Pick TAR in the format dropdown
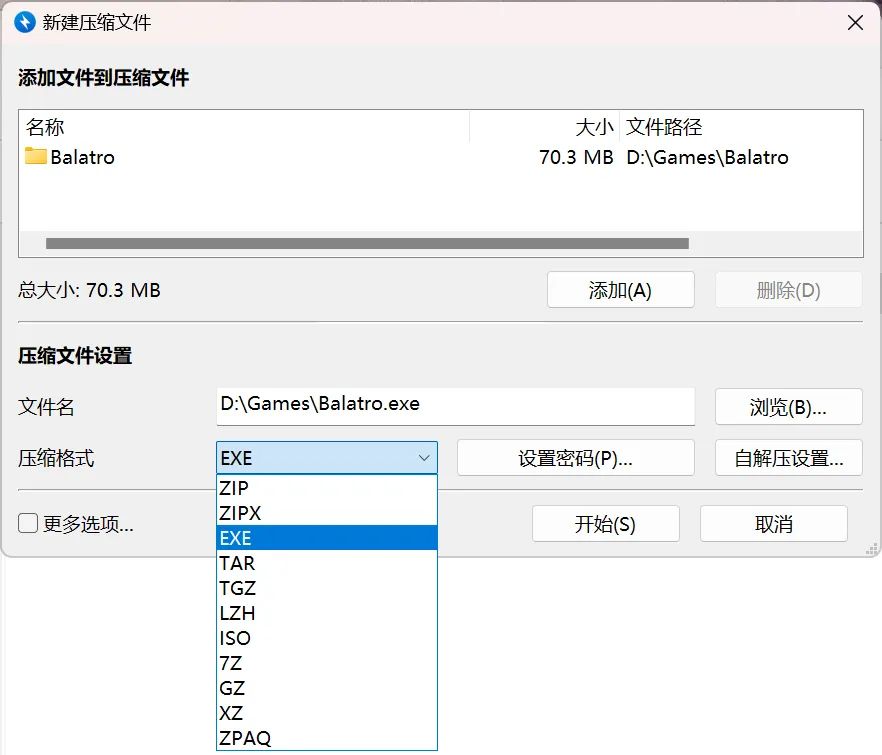This screenshot has height=755, width=882. [x=327, y=563]
